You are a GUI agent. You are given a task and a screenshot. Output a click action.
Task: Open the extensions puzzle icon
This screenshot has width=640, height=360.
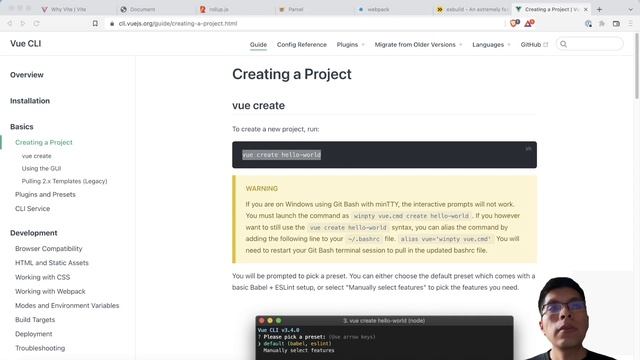point(602,24)
